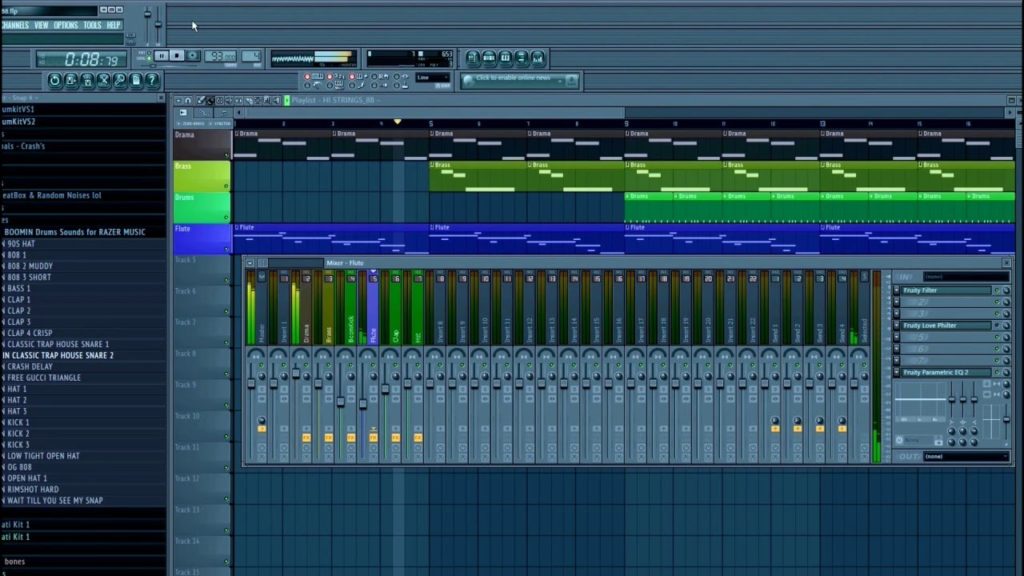Mute the Brass playlist track
The image size is (1024, 576).
pos(227,186)
